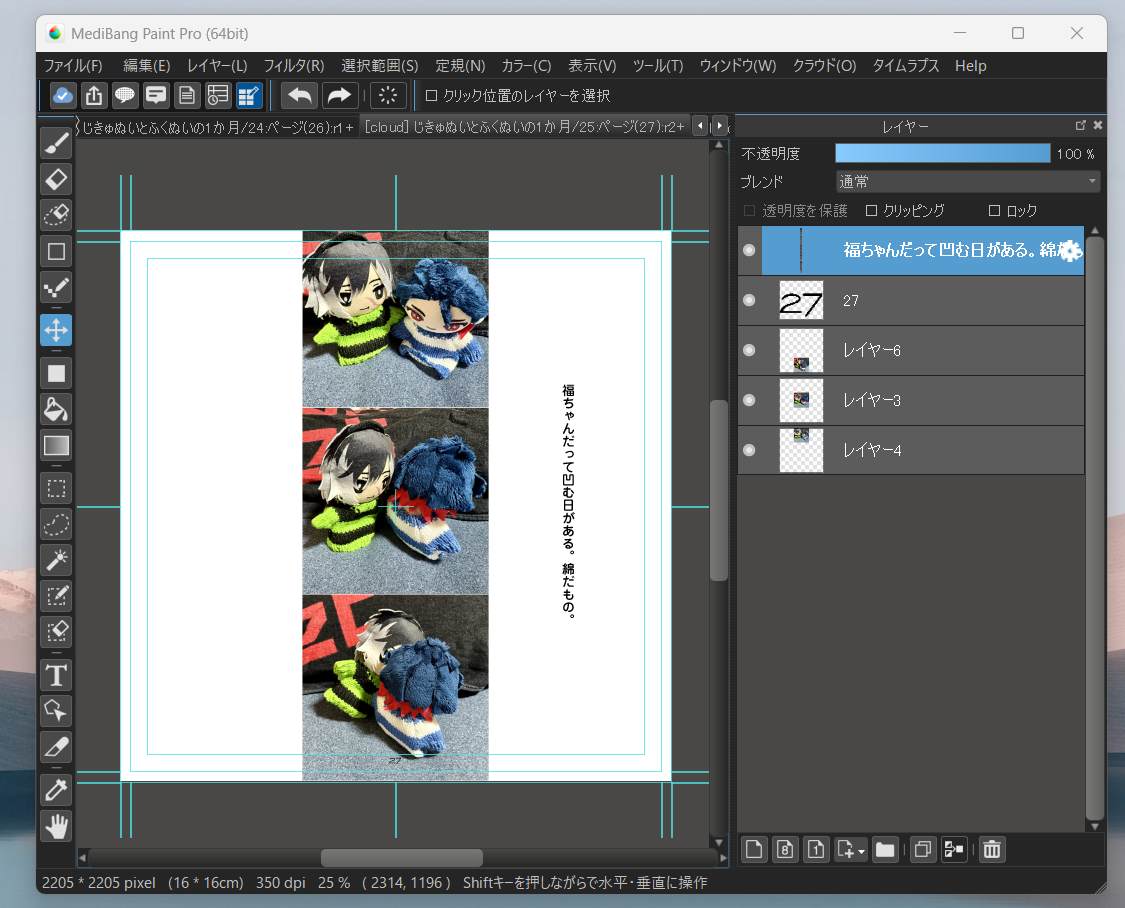1125x908 pixels.
Task: Enable the Clipping checkbox
Action: 871,211
